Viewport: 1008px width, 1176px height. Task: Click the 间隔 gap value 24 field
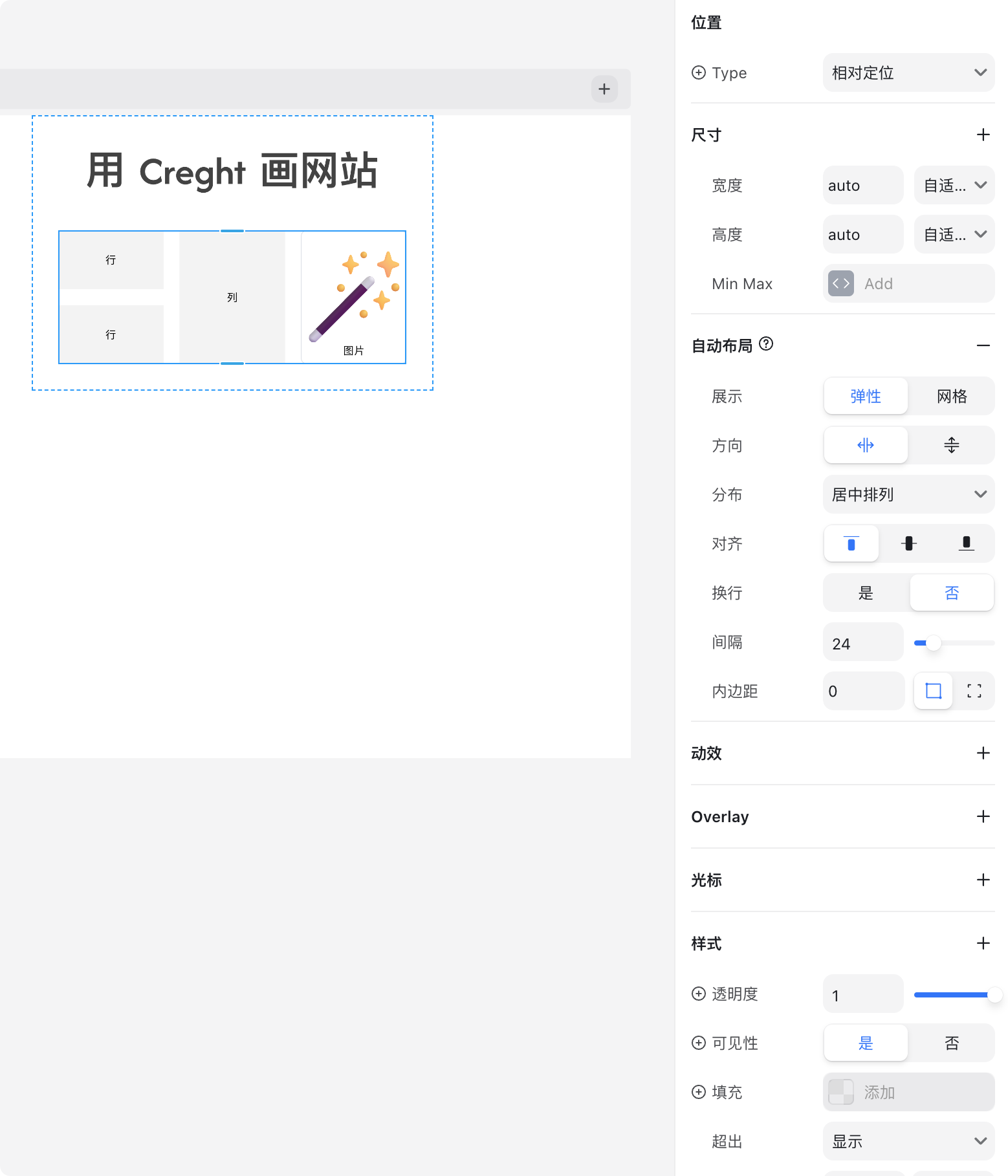(863, 642)
